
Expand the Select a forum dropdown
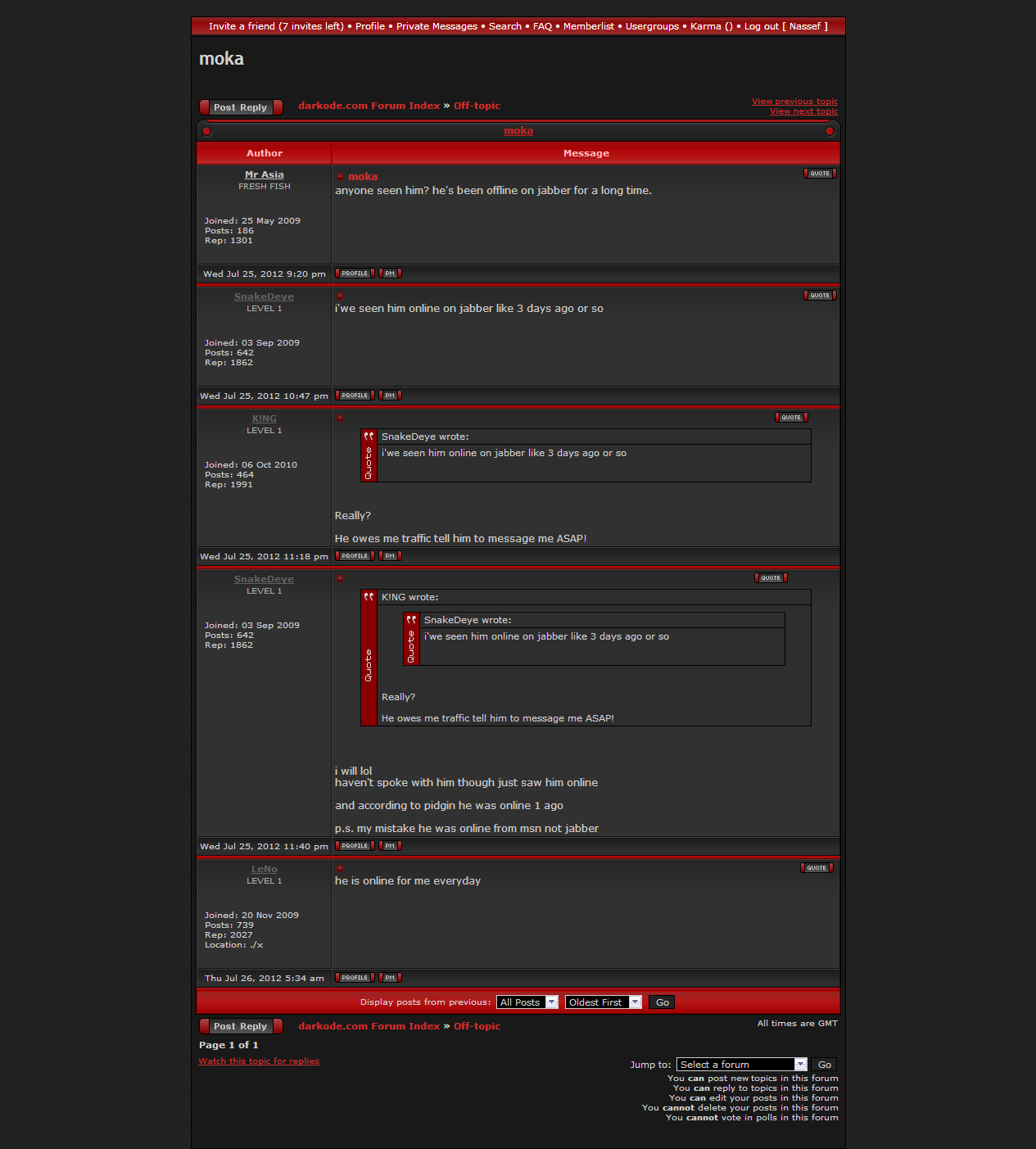tap(742, 1065)
